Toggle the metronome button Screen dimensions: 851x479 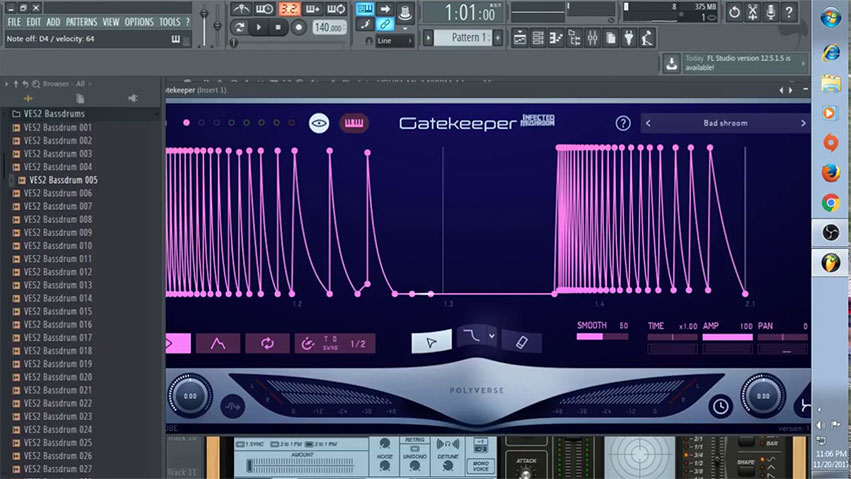coord(240,9)
